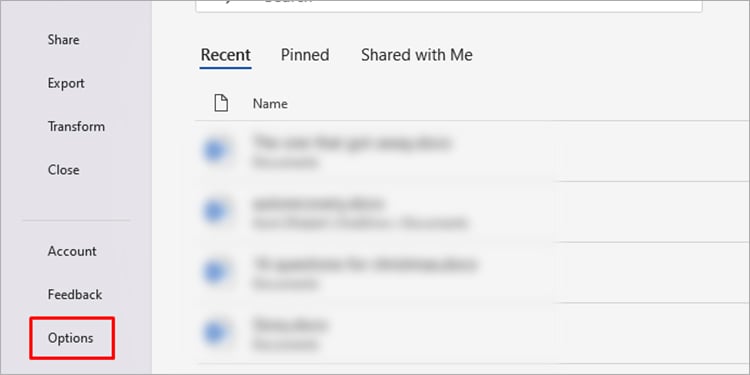The image size is (750, 375).
Task: Click the second recent document's Word icon
Action: [214, 211]
